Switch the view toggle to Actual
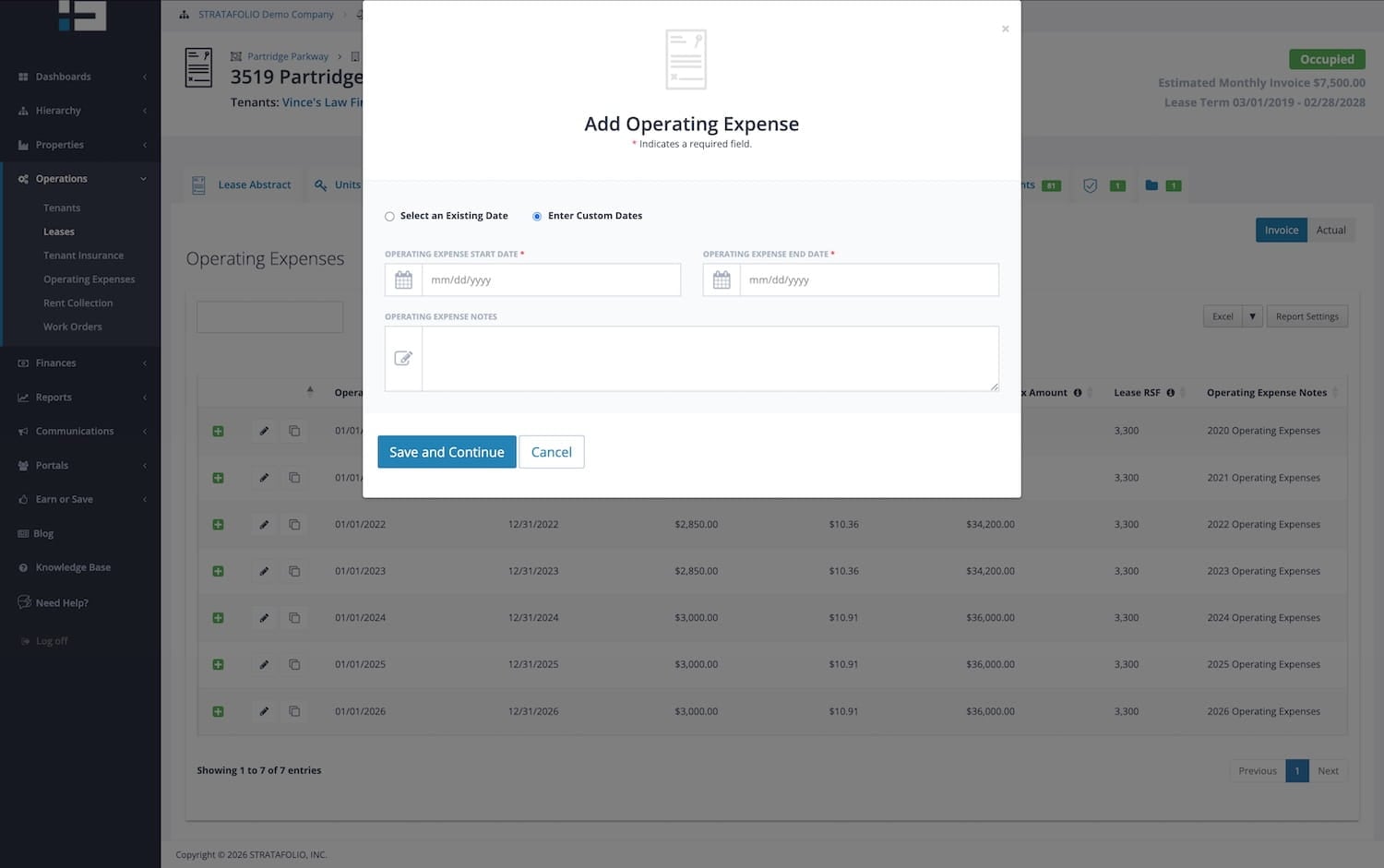This screenshot has height=868, width=1384. (1330, 231)
